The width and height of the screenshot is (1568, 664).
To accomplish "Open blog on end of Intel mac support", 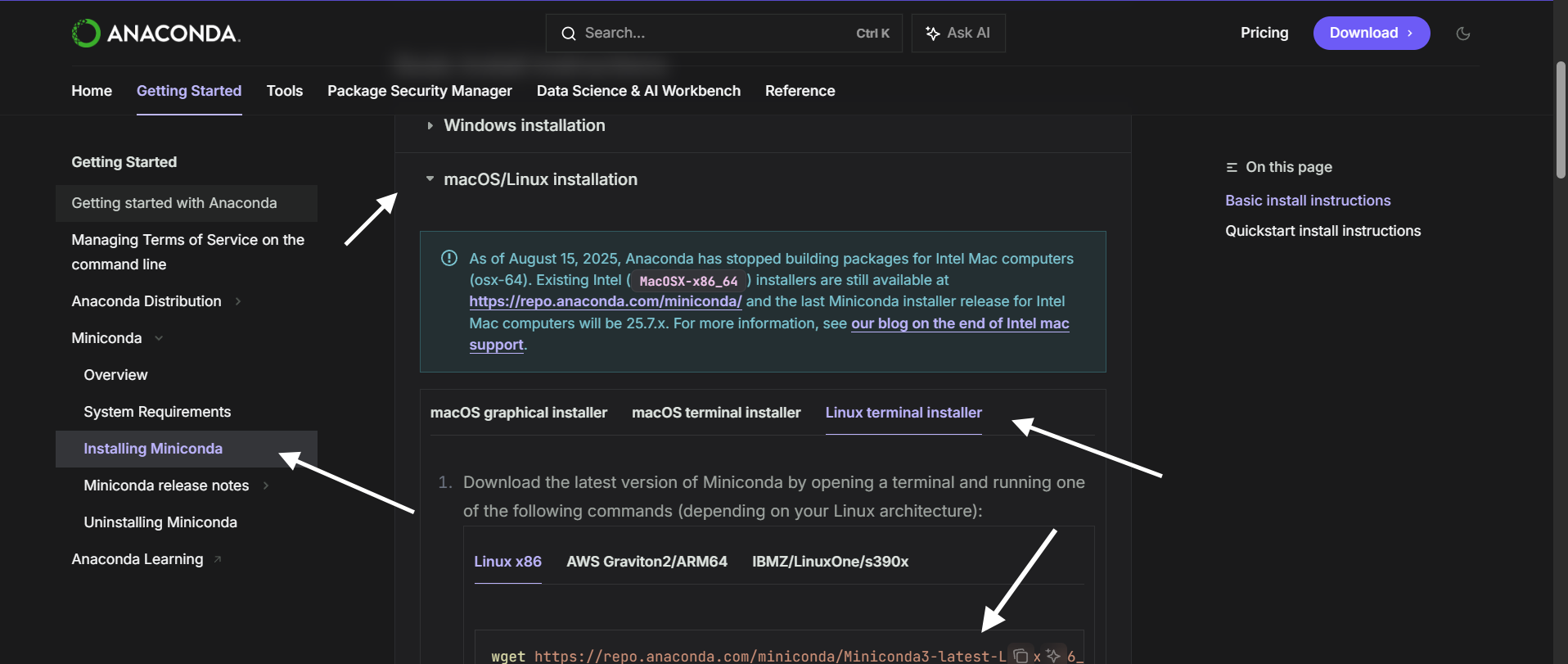I will [x=960, y=323].
